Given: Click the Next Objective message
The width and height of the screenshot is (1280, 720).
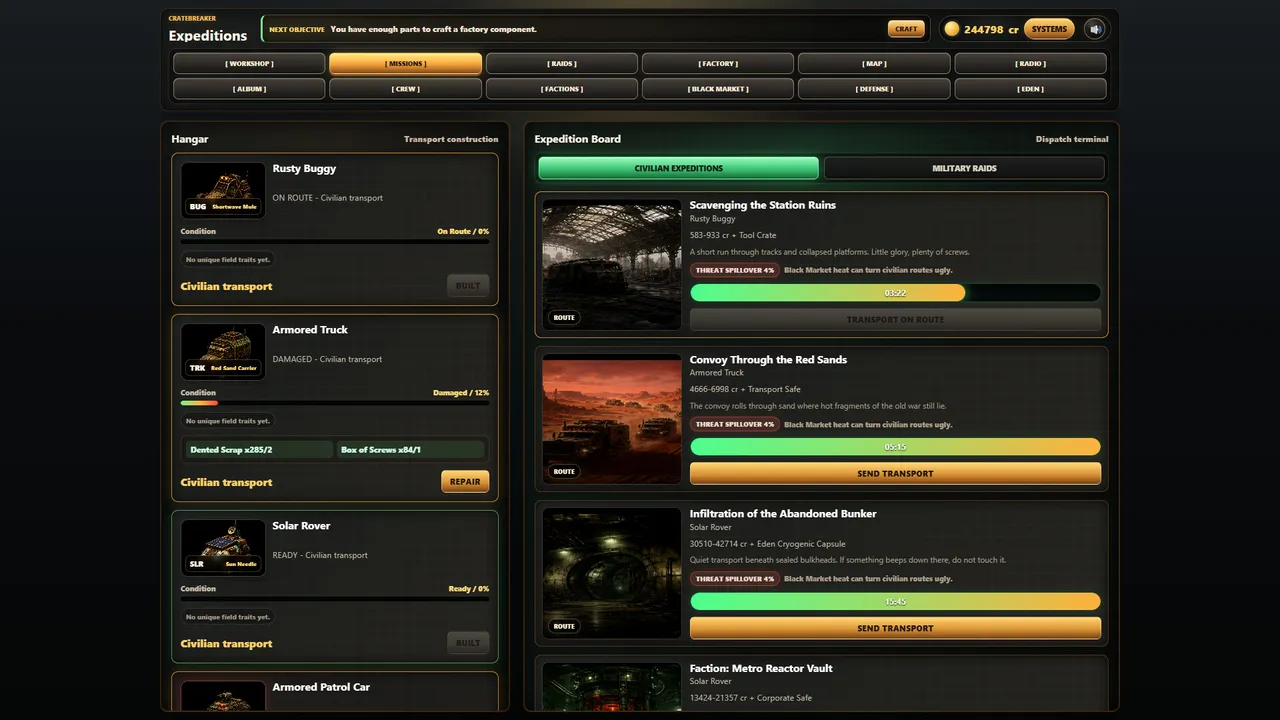Looking at the screenshot, I should 433,29.
